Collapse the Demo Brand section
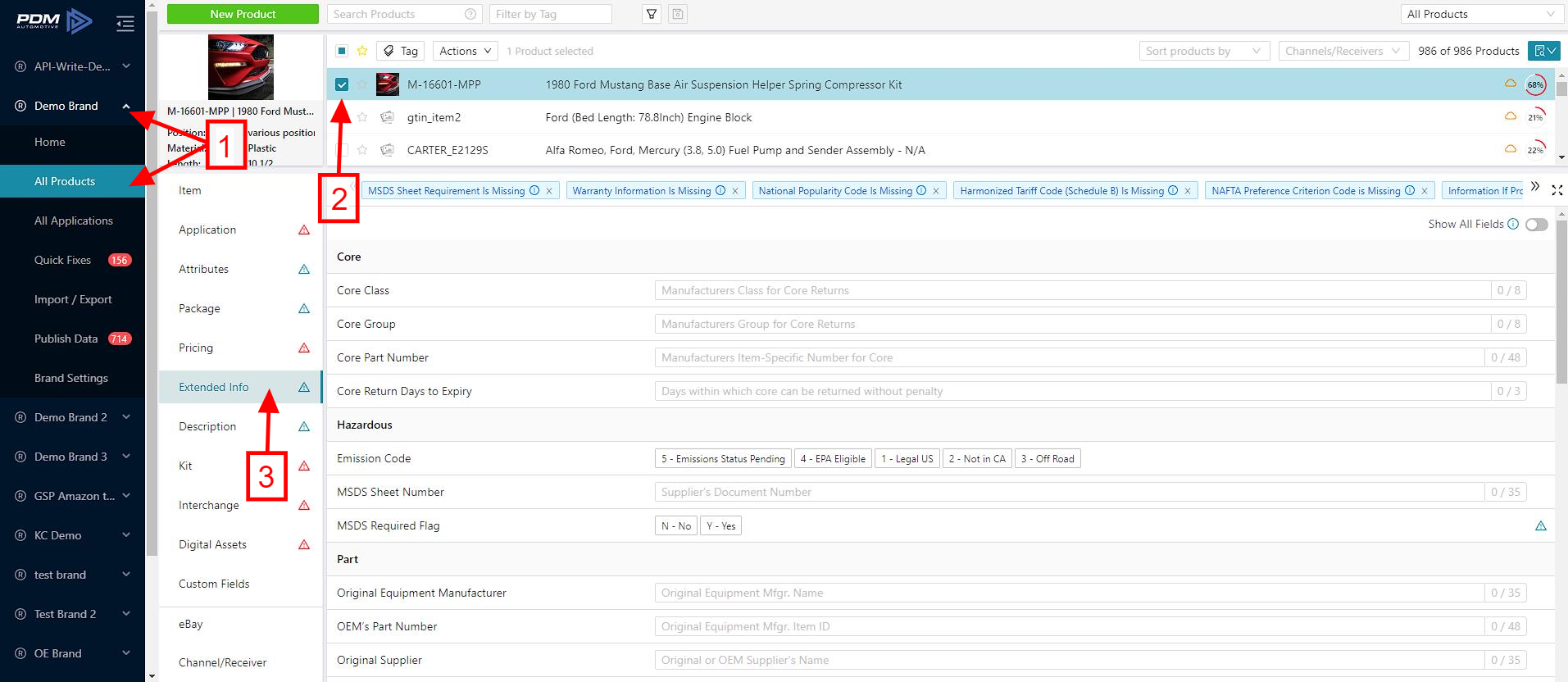Screen dimensions: 1568x682 [126, 106]
